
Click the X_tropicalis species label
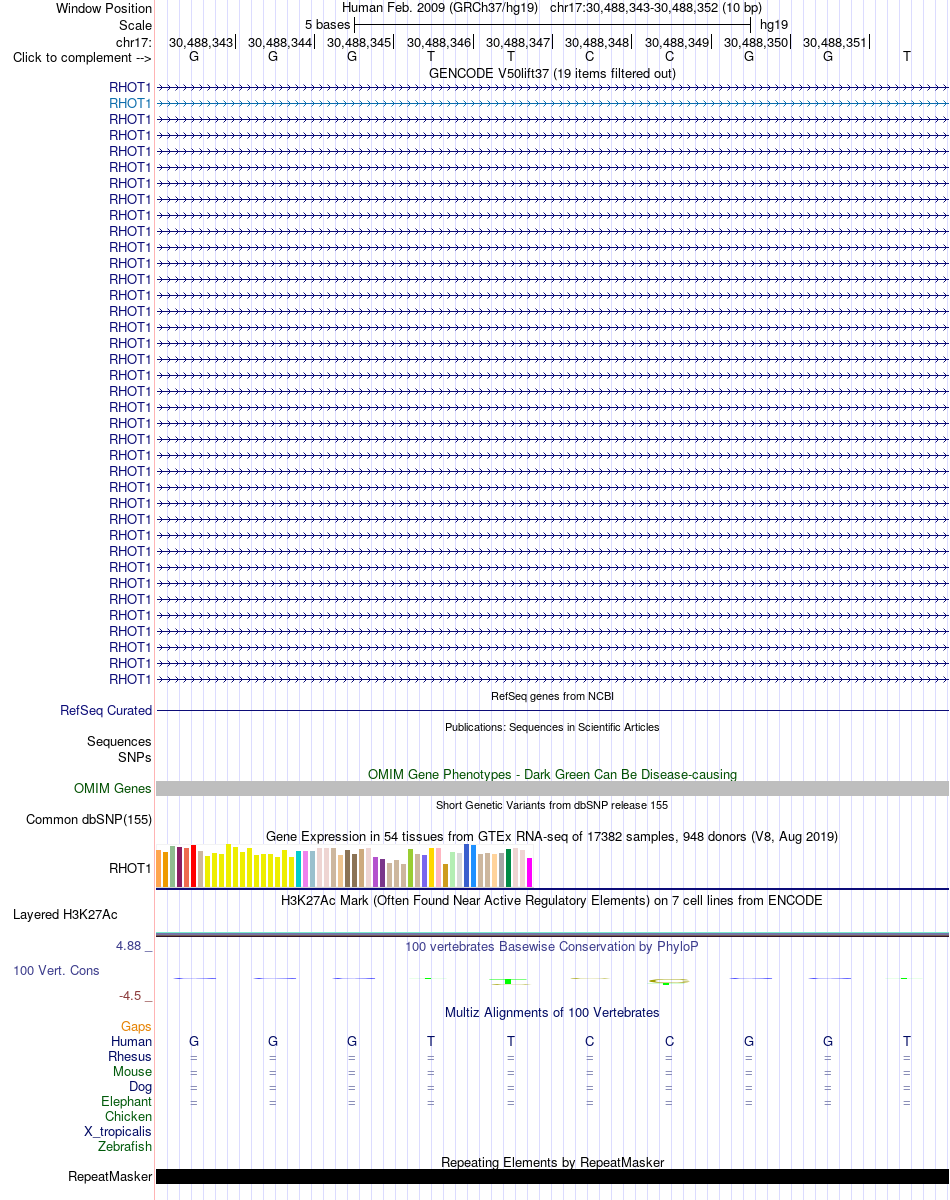coord(118,1131)
